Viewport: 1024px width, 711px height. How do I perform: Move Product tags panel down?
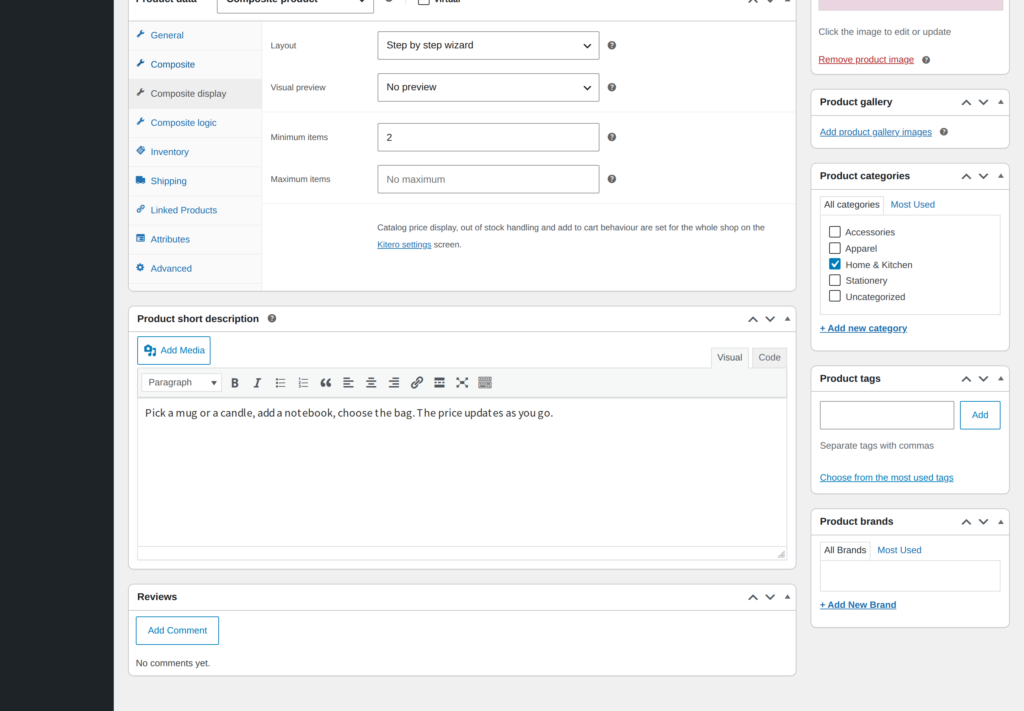point(984,379)
